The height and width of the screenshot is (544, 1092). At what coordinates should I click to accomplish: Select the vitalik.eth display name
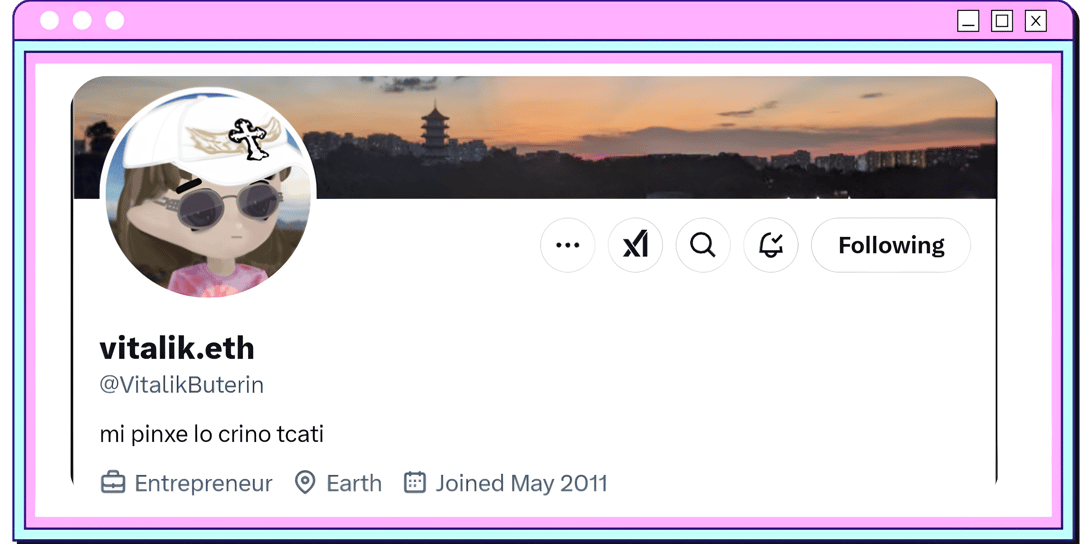pyautogui.click(x=177, y=348)
